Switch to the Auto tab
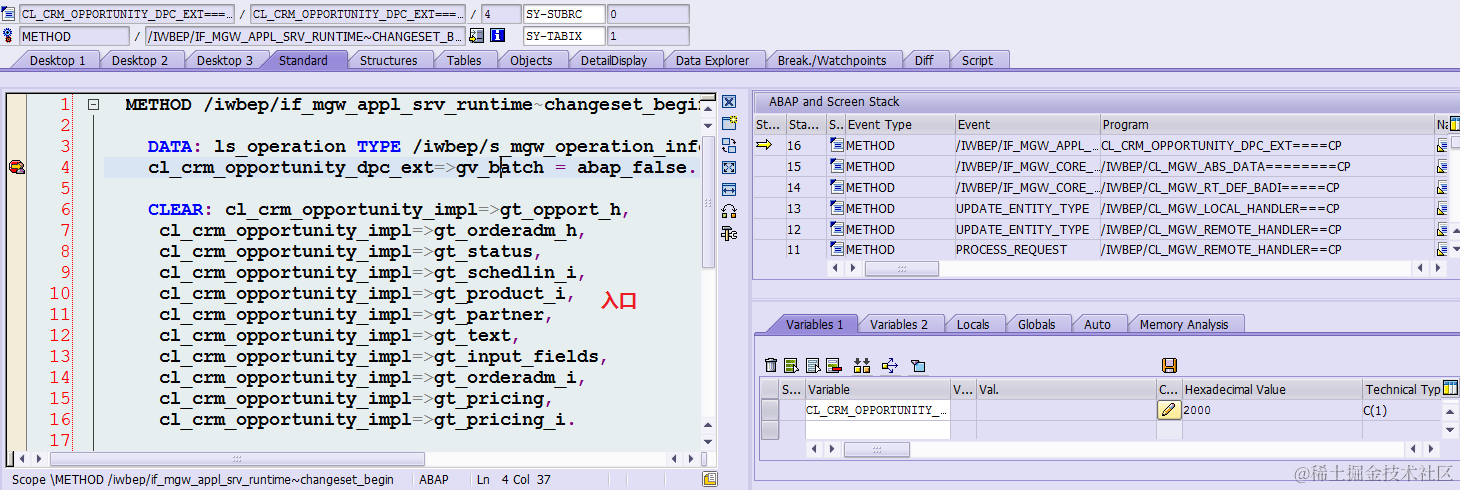The height and width of the screenshot is (490, 1460). pos(1097,324)
